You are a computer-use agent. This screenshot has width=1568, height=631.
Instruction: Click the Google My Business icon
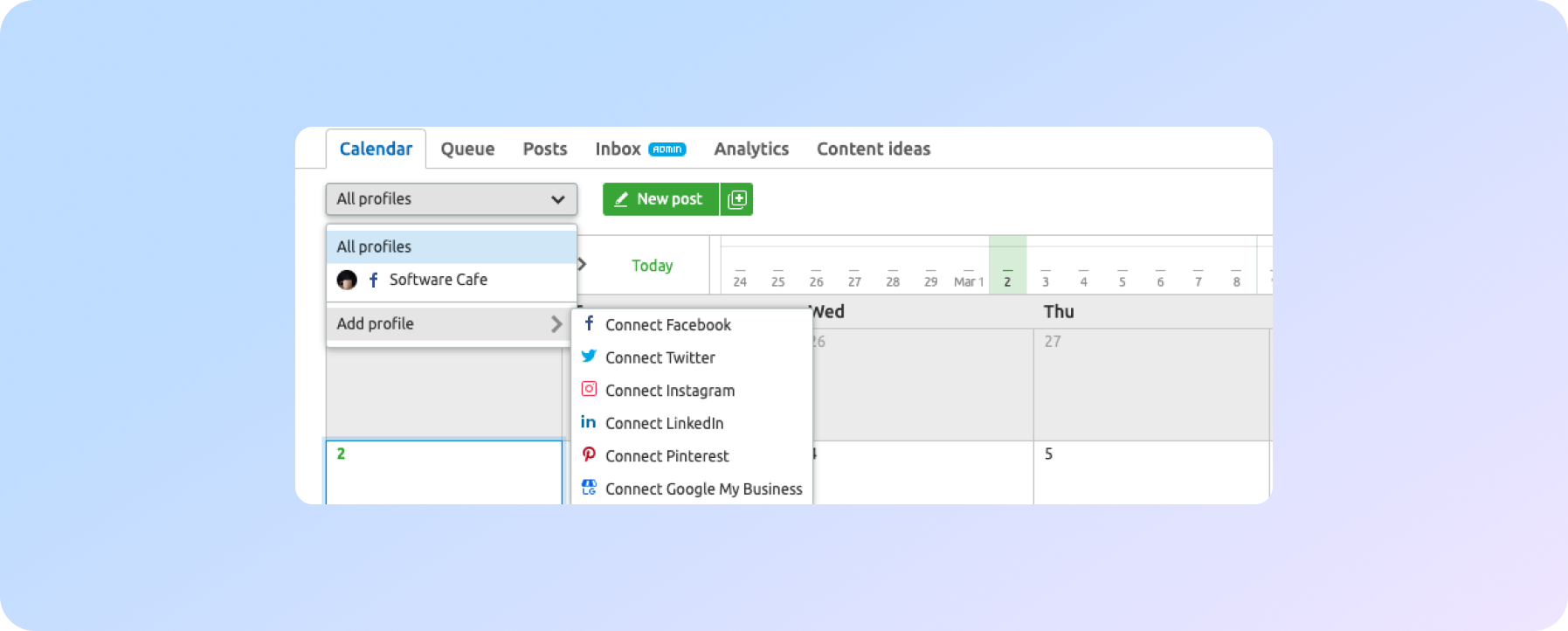click(x=590, y=488)
